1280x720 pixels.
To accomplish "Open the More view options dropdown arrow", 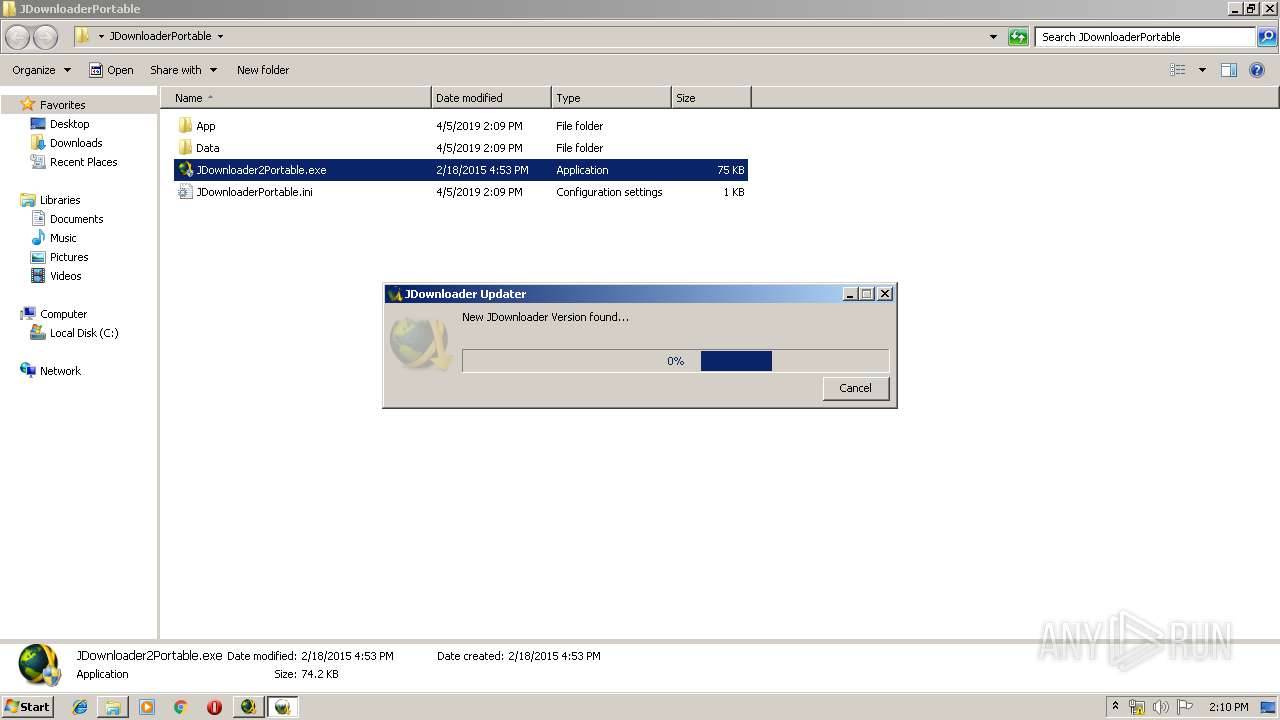I will point(1202,70).
